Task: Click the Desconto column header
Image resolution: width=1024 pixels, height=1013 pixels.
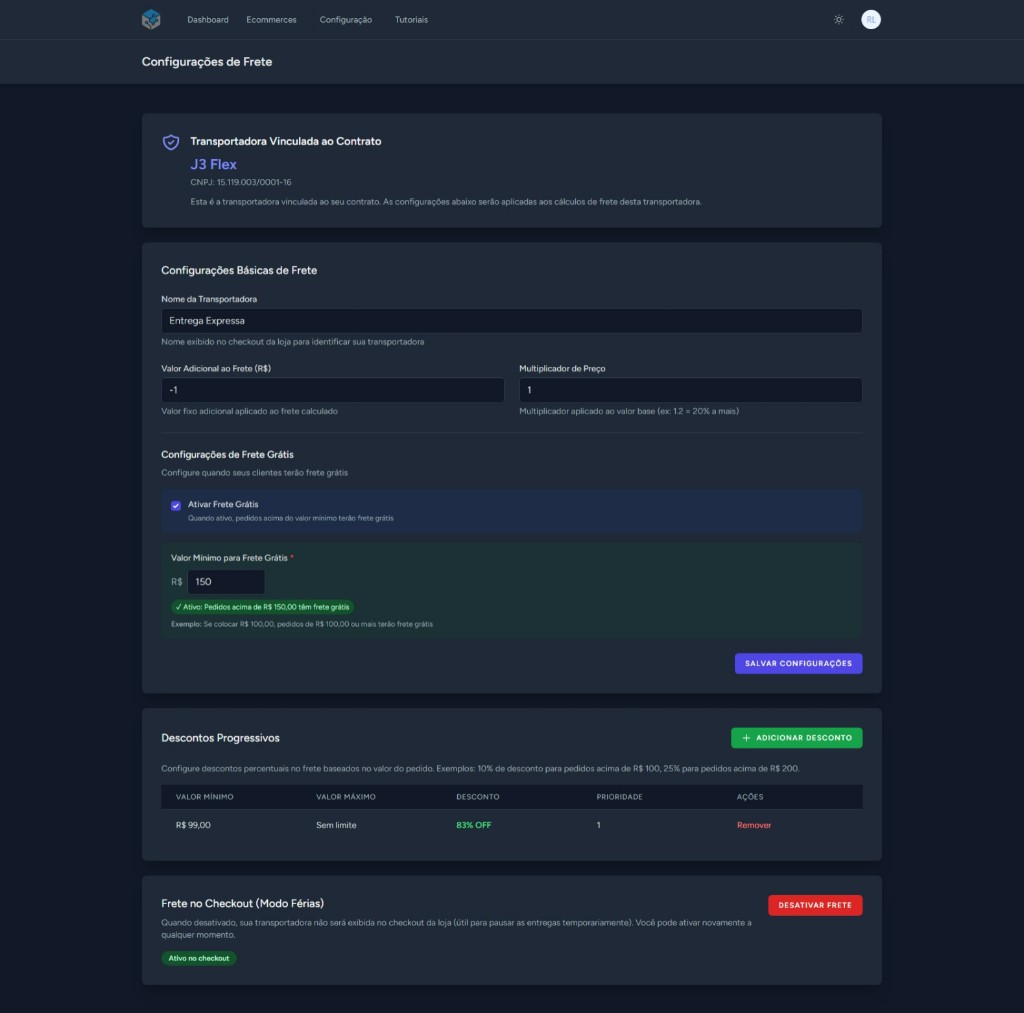Action: 477,797
